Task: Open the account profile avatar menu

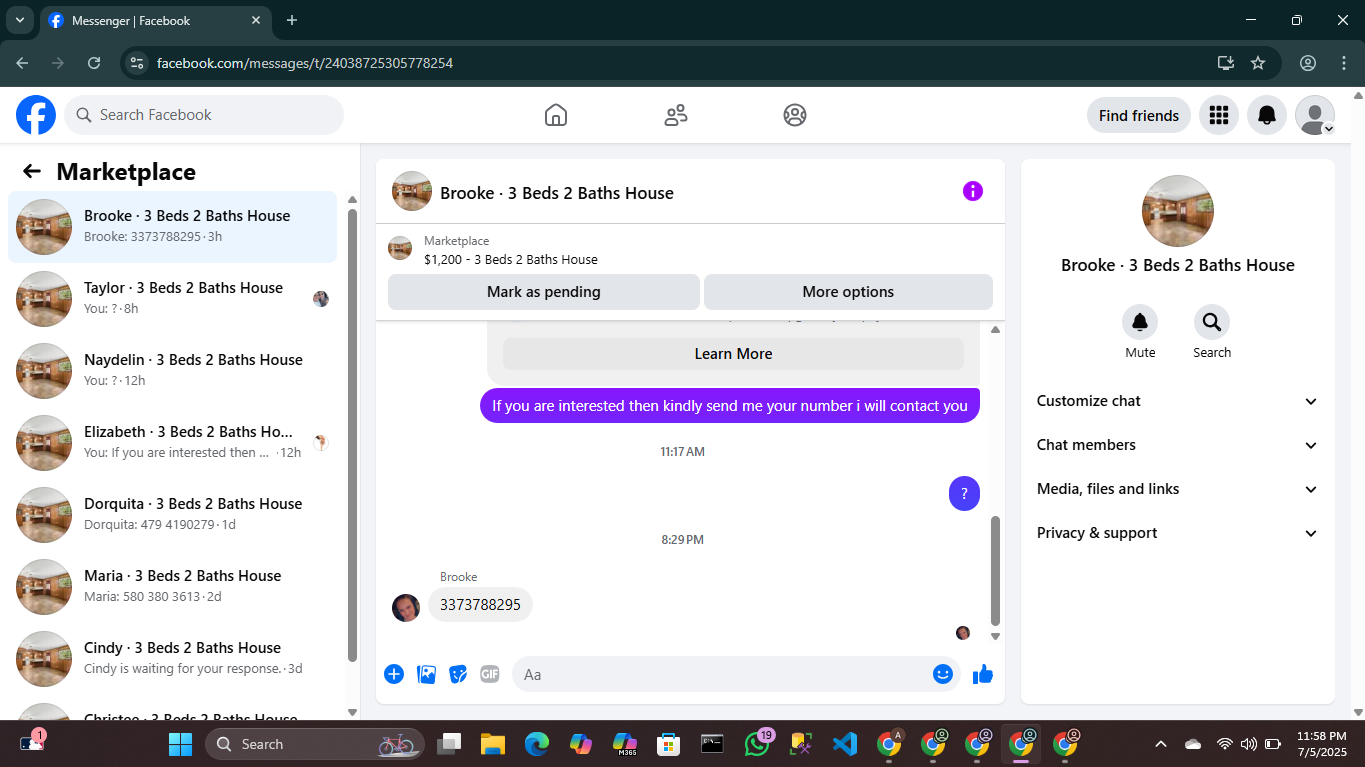Action: [1315, 115]
